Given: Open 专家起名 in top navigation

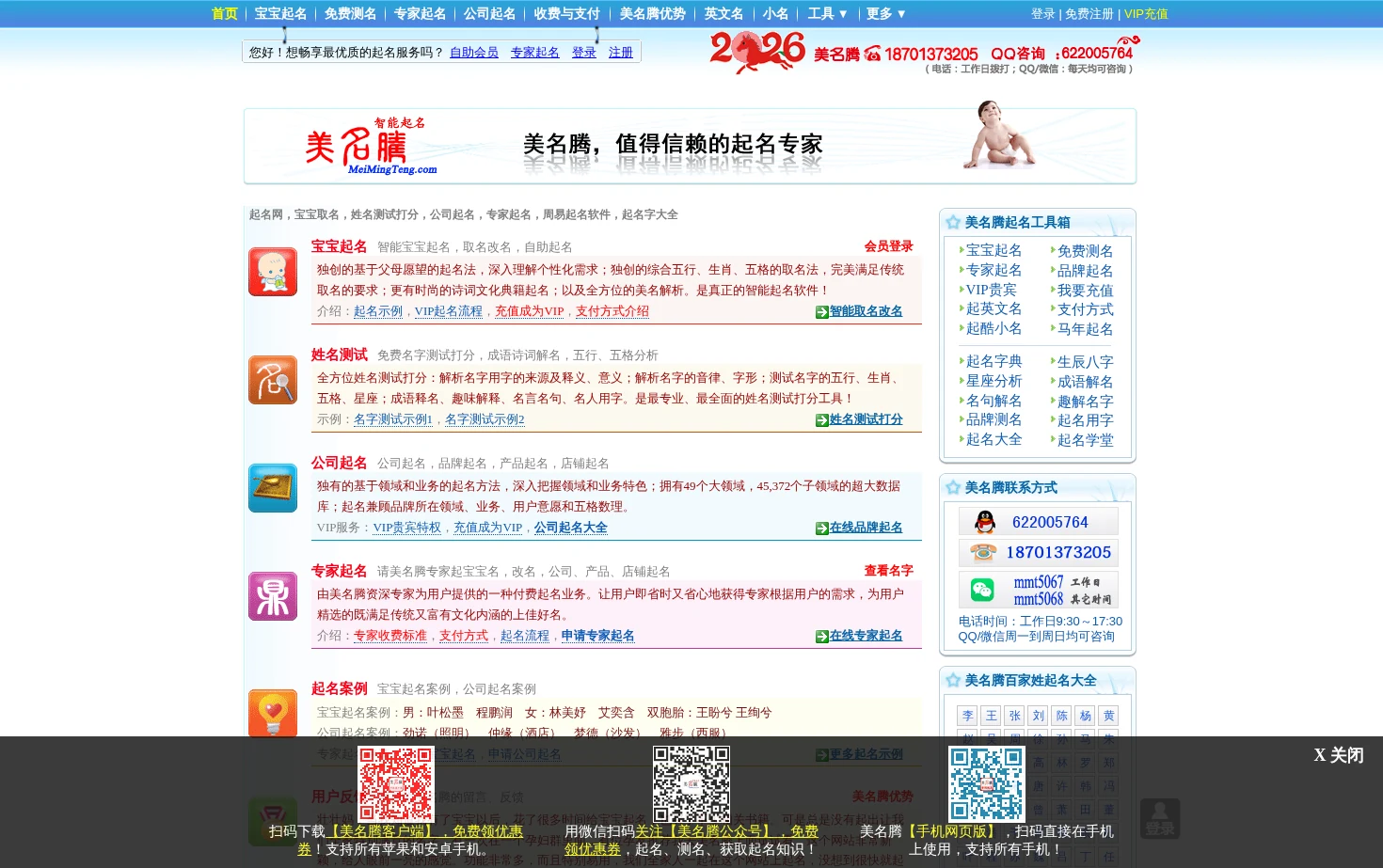Looking at the screenshot, I should 420,13.
